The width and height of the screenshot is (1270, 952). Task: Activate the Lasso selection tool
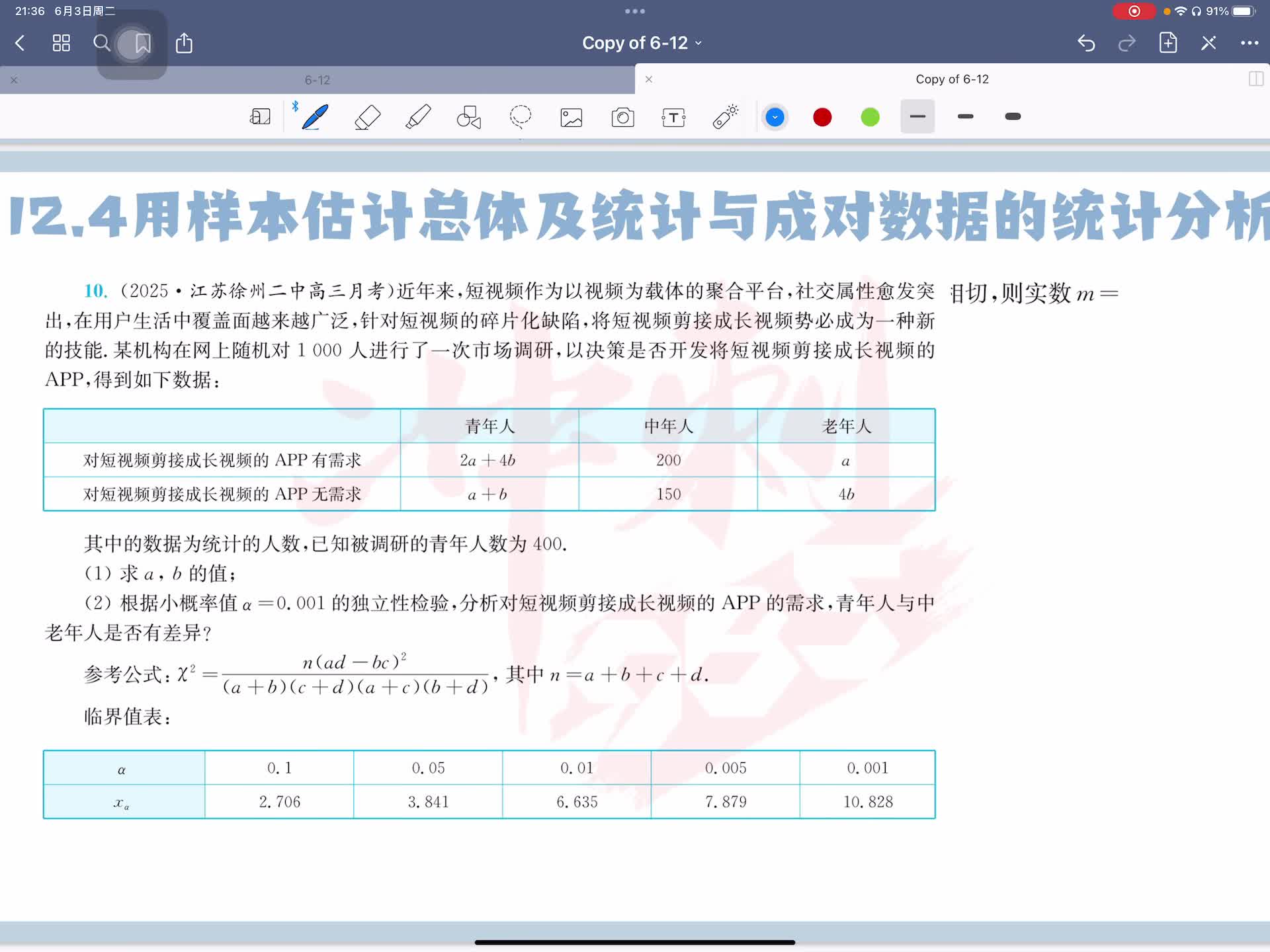click(521, 117)
